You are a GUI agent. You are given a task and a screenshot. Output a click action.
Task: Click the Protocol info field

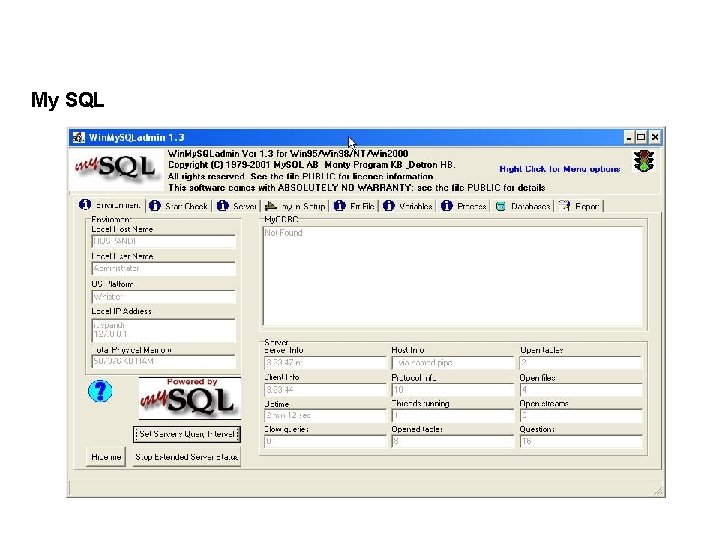(x=453, y=390)
